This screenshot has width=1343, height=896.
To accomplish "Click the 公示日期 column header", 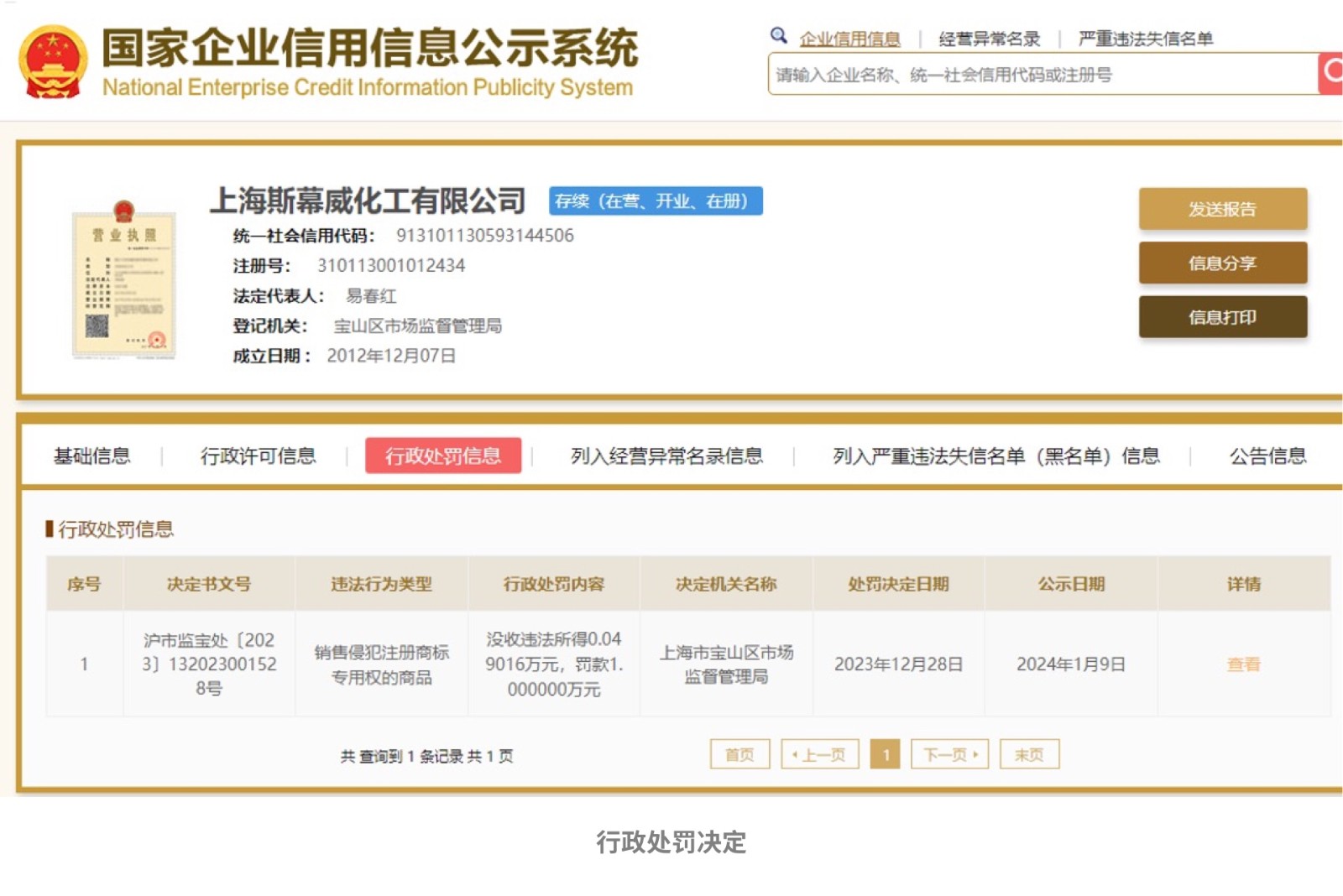I will click(1071, 584).
